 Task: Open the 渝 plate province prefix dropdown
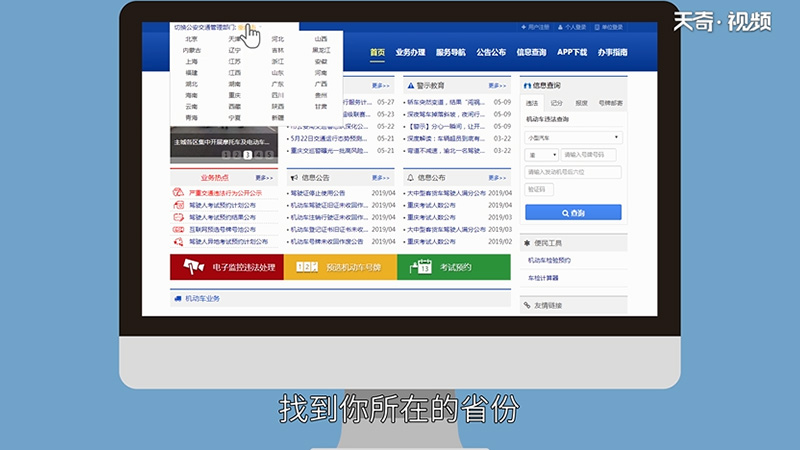pyautogui.click(x=541, y=155)
